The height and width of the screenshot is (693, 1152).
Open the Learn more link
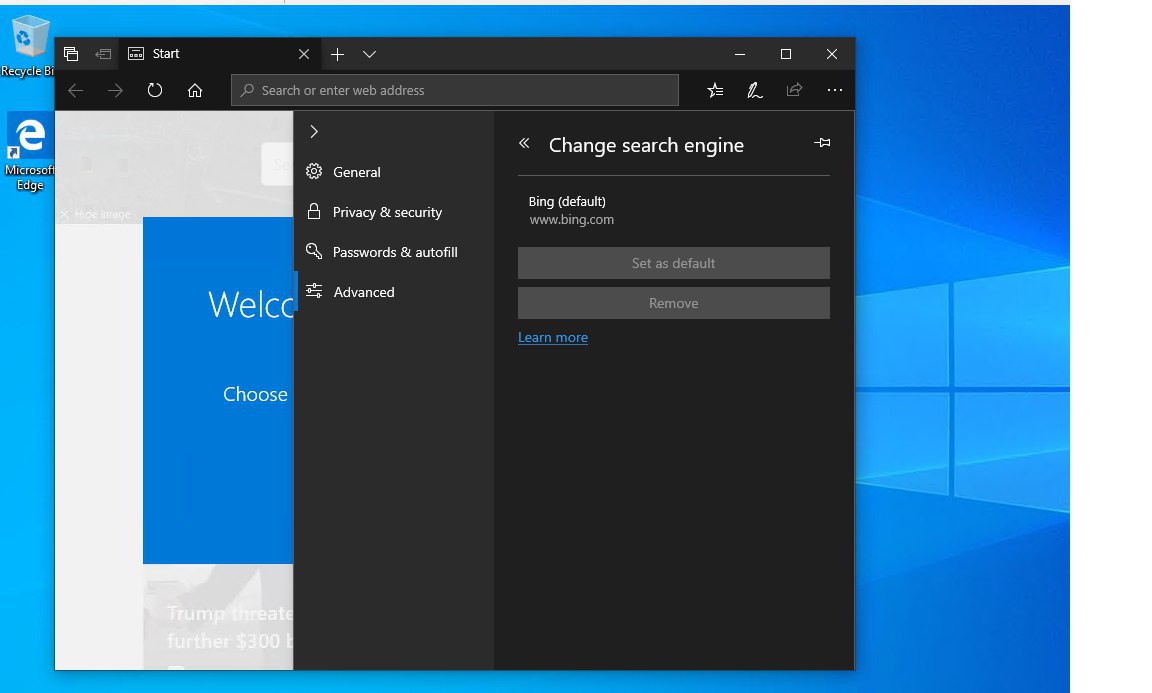pos(552,337)
